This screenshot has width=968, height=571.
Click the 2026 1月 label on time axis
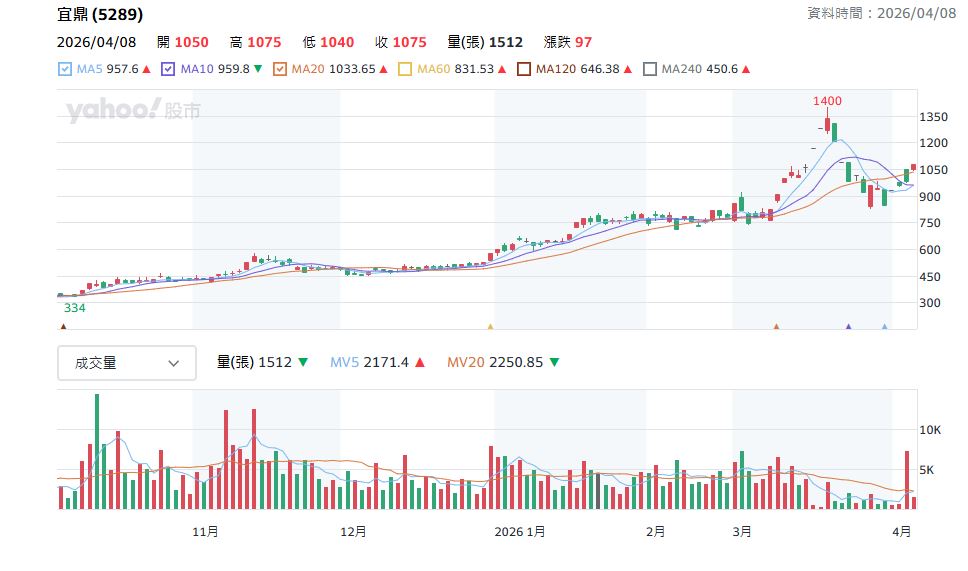coord(520,532)
